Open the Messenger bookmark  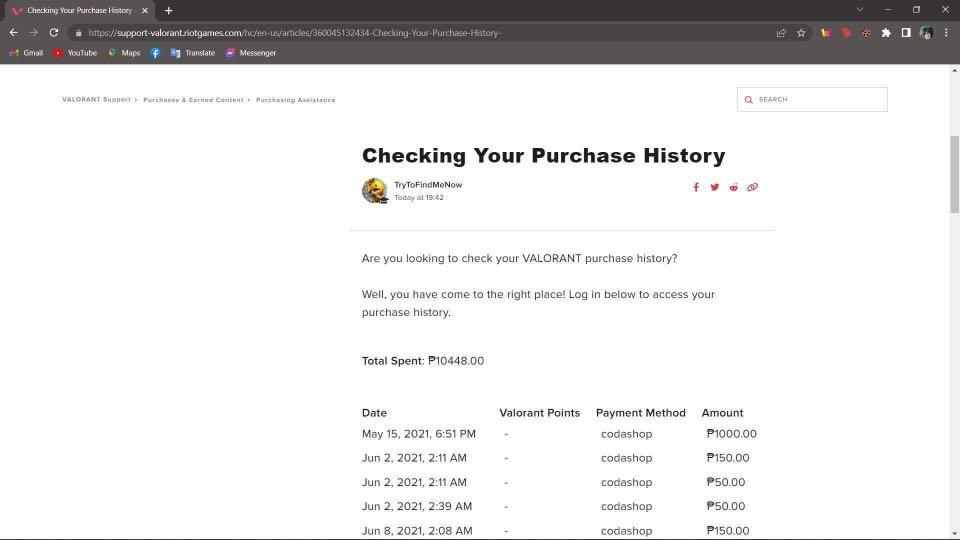pyautogui.click(x=250, y=53)
